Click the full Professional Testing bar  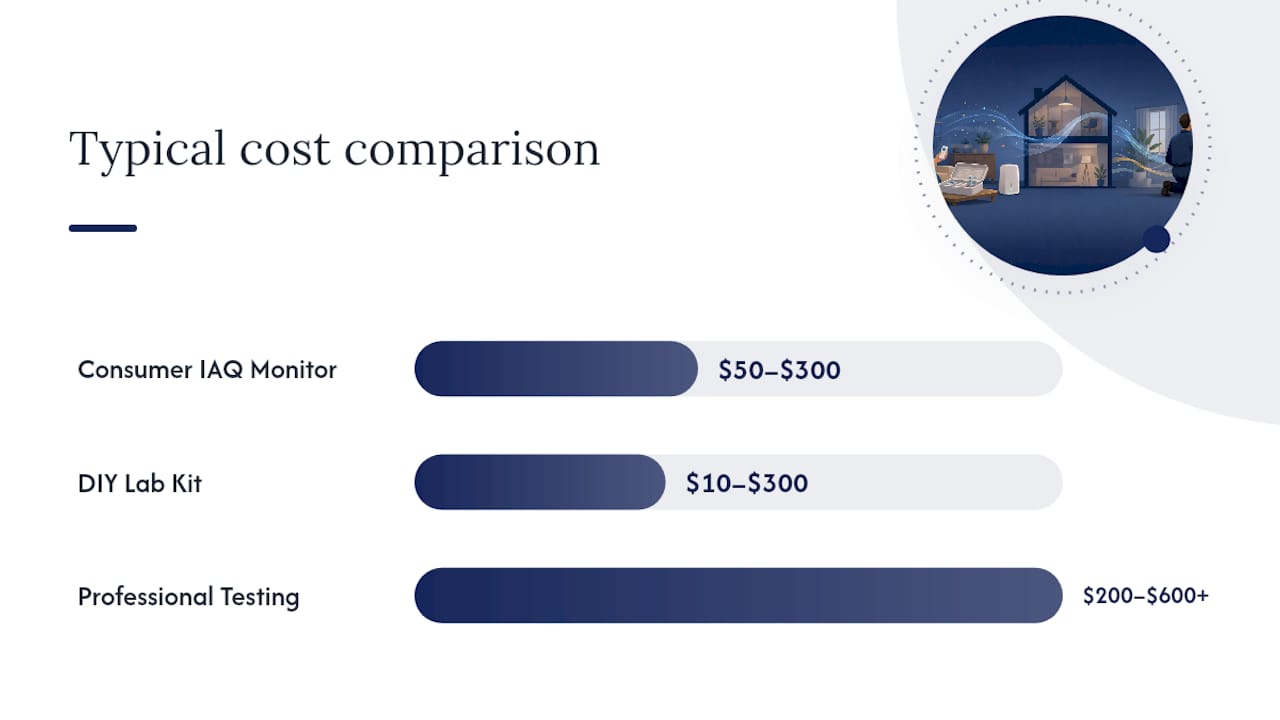click(x=738, y=595)
